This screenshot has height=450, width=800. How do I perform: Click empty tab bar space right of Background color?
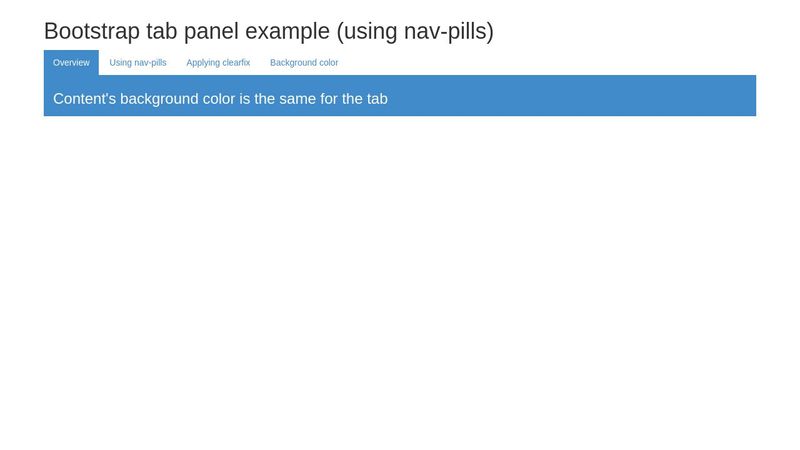[x=550, y=63]
